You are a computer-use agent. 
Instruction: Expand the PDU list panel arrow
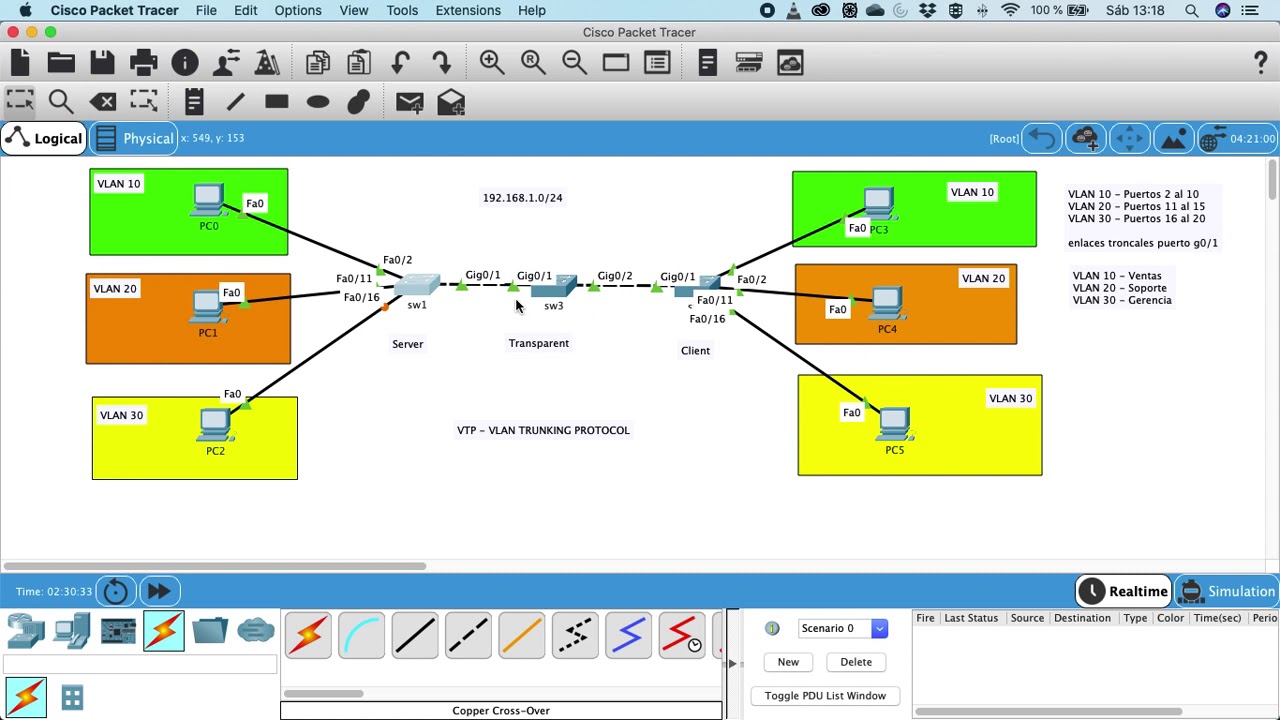pos(732,663)
